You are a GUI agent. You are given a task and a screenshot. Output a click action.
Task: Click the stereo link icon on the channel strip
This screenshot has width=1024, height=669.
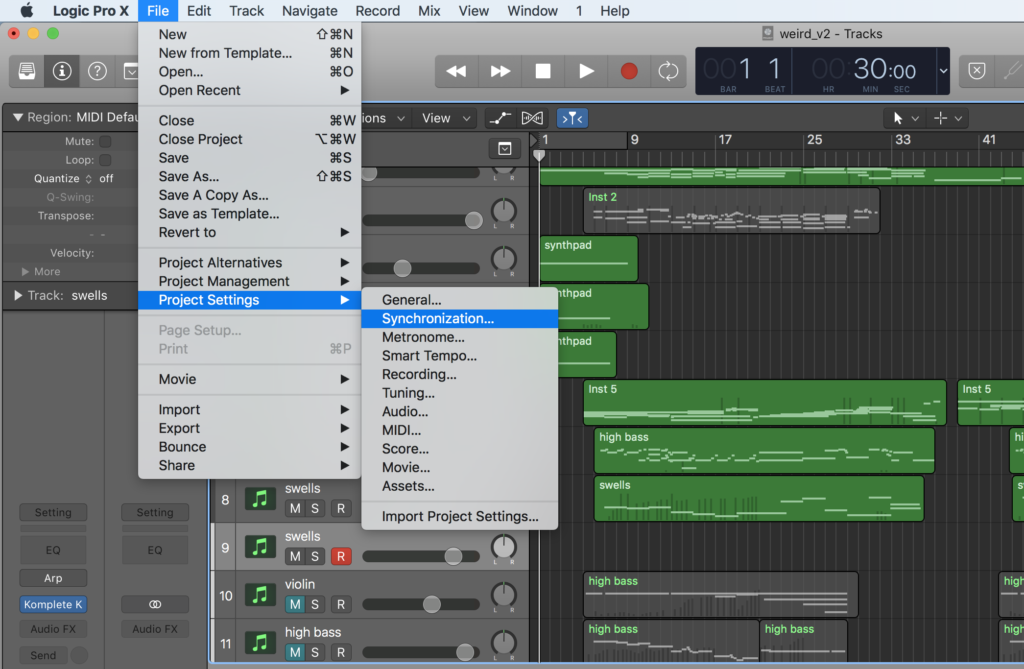click(155, 604)
